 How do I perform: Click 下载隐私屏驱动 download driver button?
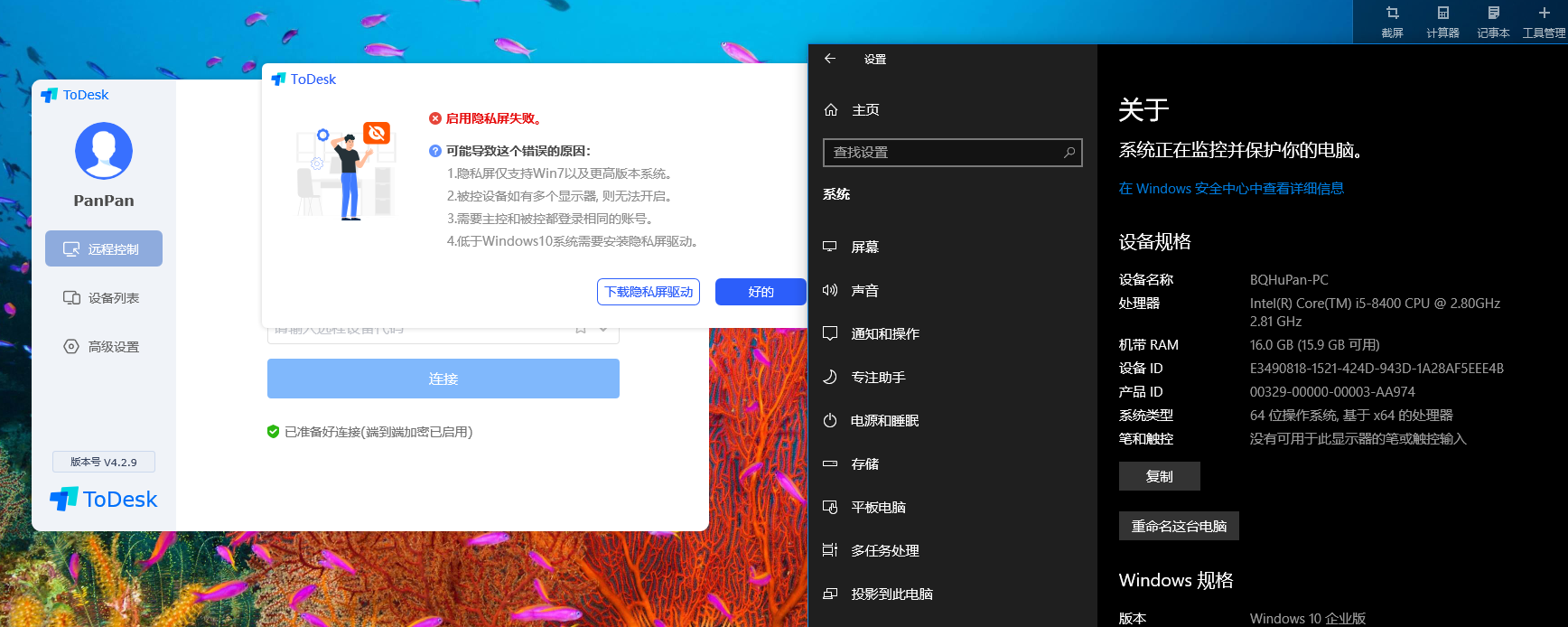click(x=649, y=292)
